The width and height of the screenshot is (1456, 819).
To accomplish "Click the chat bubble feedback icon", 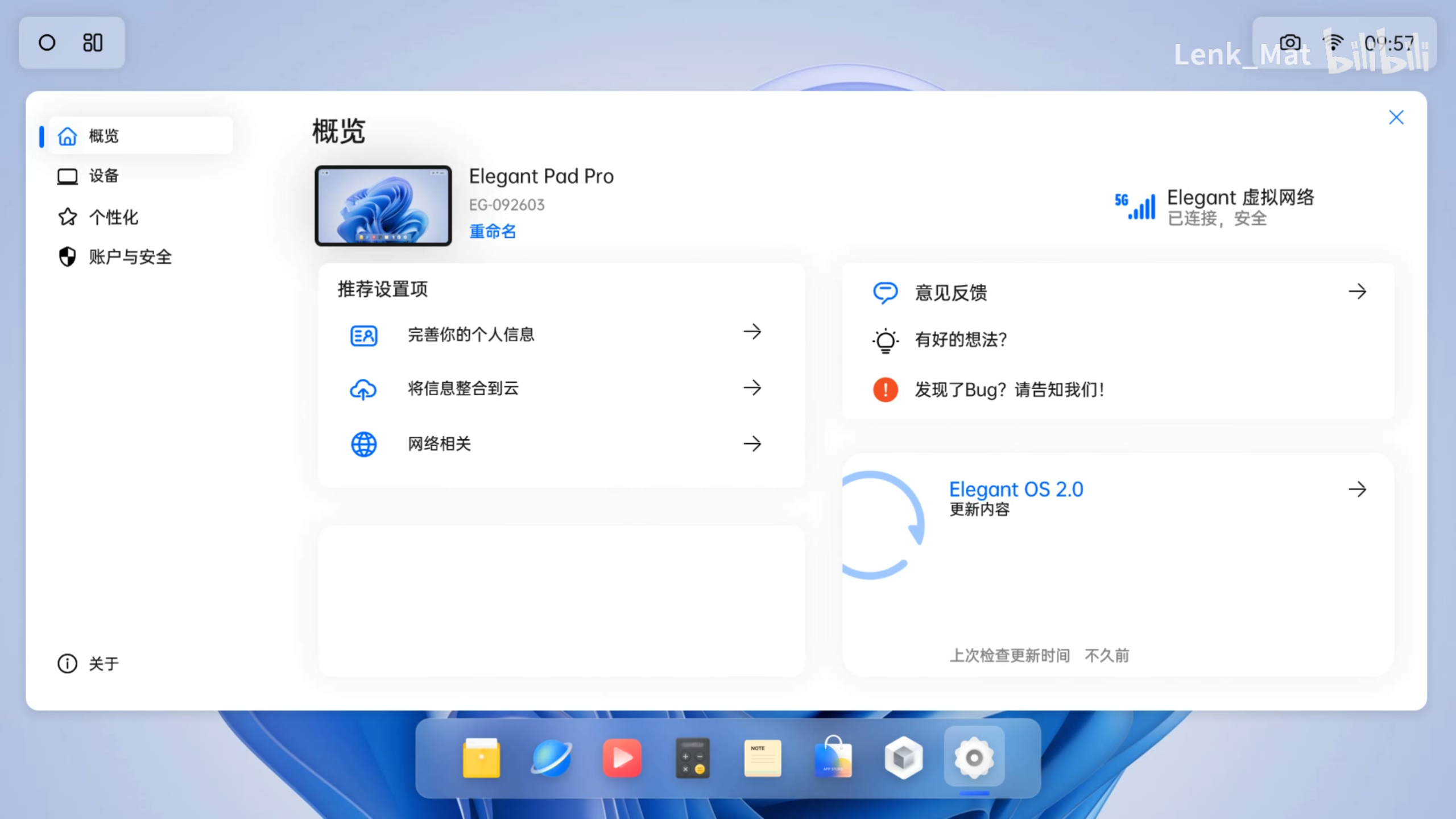I will tap(885, 293).
